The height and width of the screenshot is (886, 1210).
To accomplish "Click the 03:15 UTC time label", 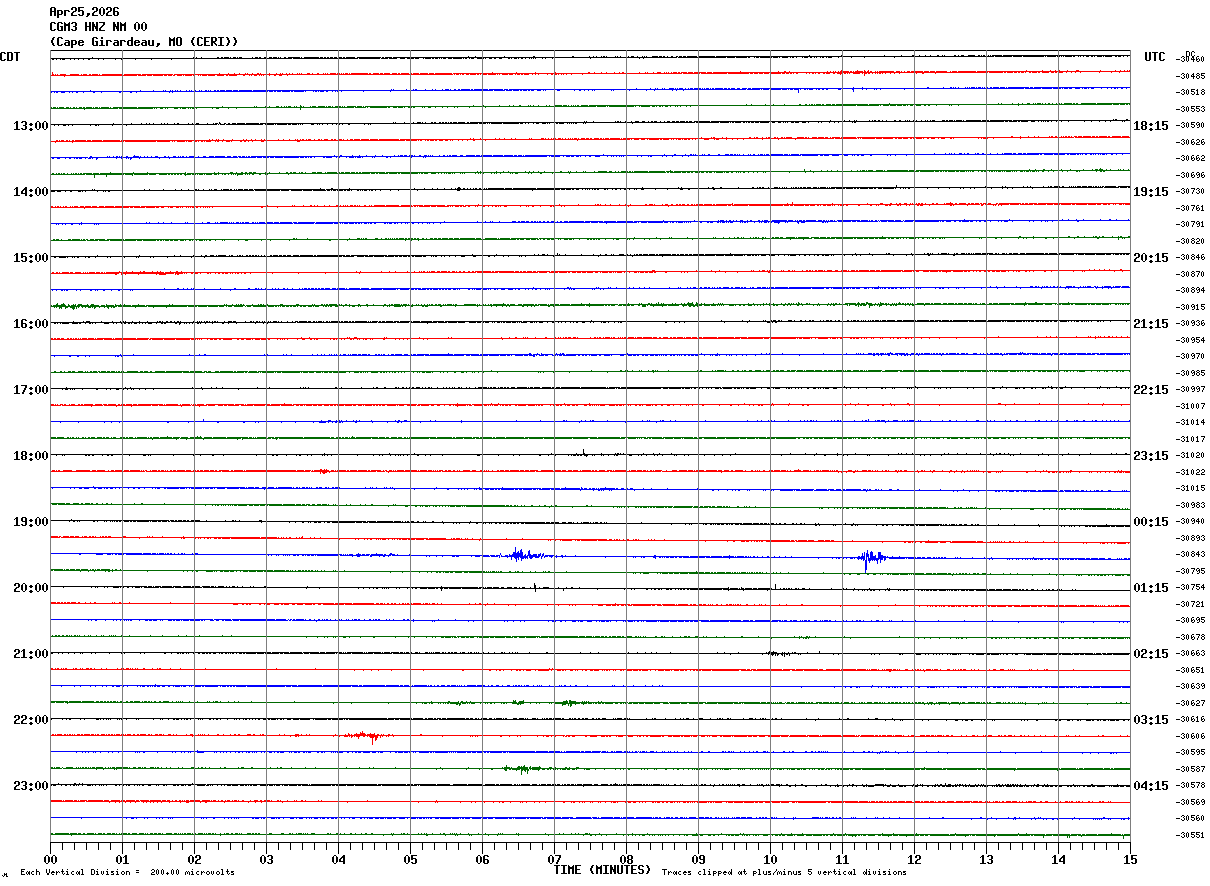I will pos(1151,720).
